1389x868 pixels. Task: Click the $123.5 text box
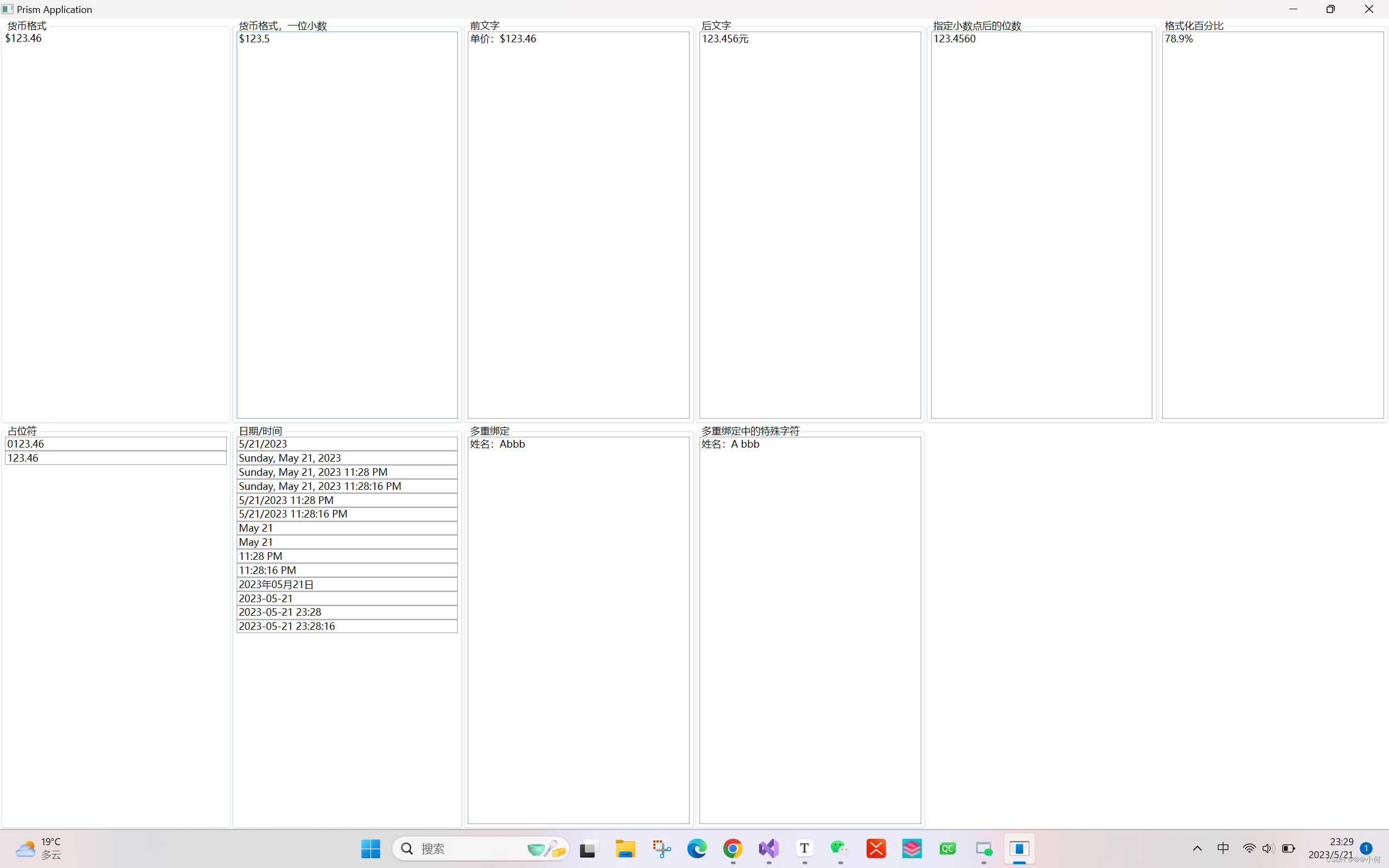pos(347,225)
